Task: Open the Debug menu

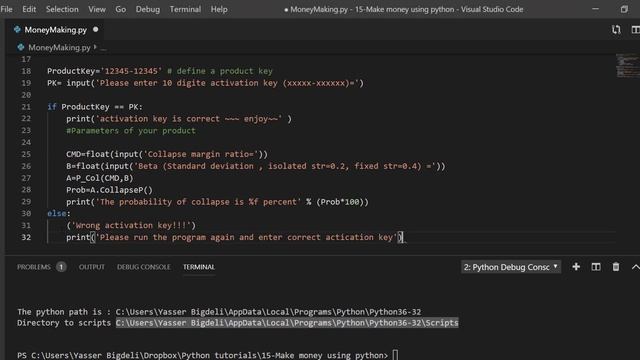Action: click(x=148, y=9)
